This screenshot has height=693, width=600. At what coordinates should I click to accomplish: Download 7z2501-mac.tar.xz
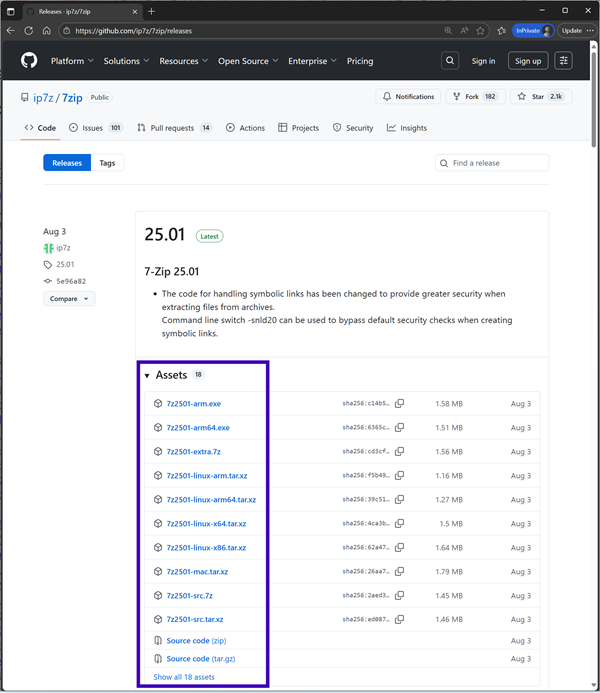(x=197, y=571)
